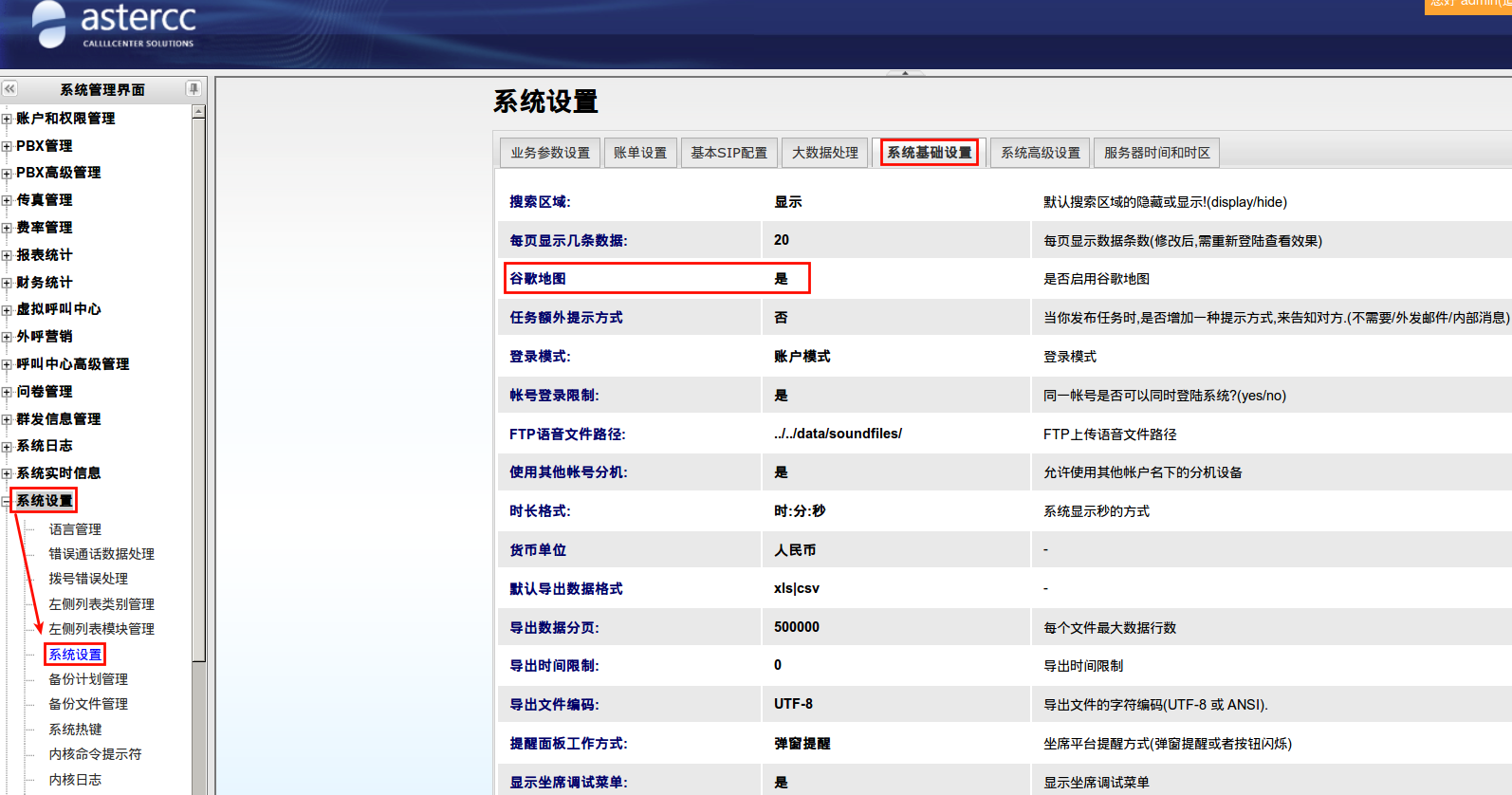Open 语言管理 in the sidebar

[x=75, y=529]
